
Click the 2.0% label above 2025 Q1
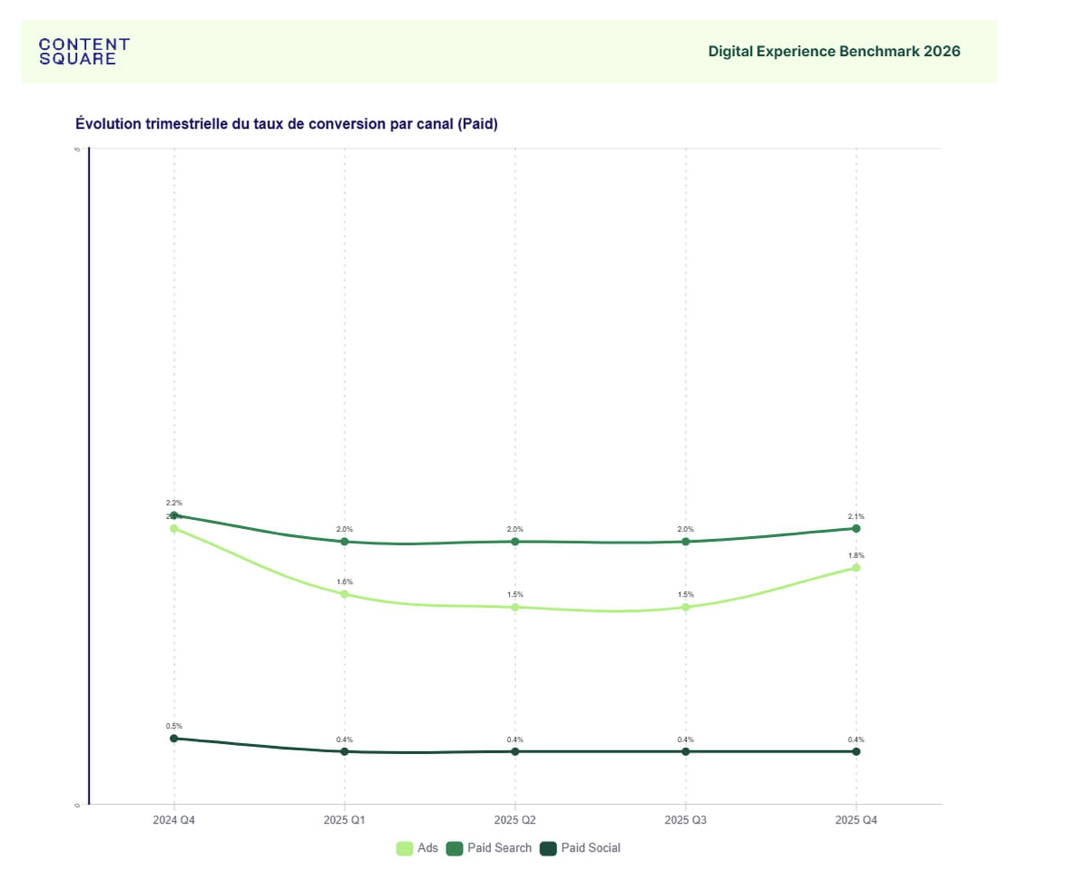[x=345, y=529]
